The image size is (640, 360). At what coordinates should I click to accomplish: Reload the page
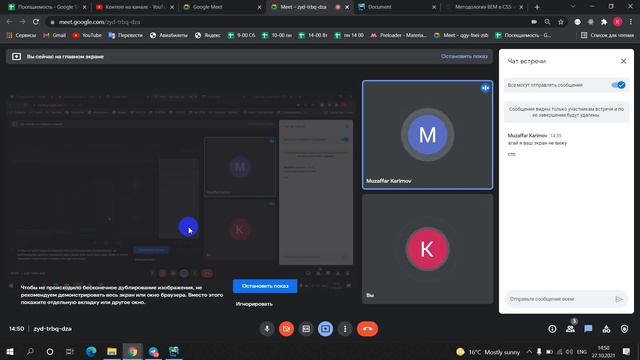point(36,22)
